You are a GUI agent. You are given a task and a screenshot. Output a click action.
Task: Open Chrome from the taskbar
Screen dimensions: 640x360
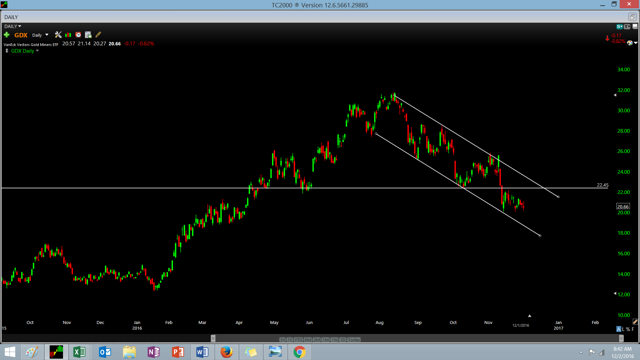point(299,352)
